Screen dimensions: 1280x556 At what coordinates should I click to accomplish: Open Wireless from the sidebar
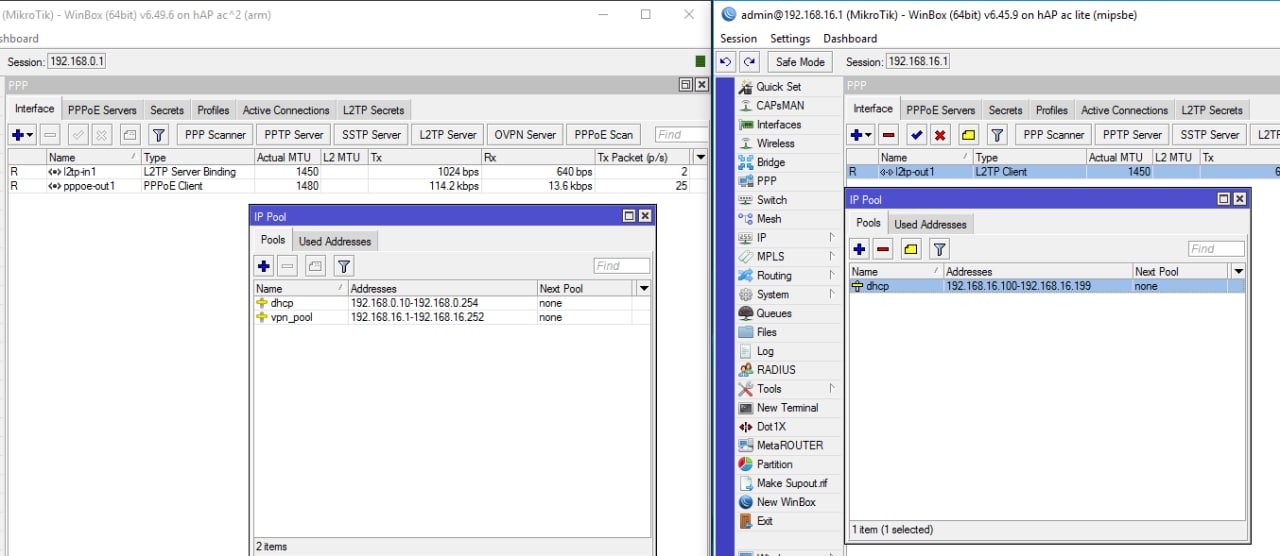[x=776, y=144]
